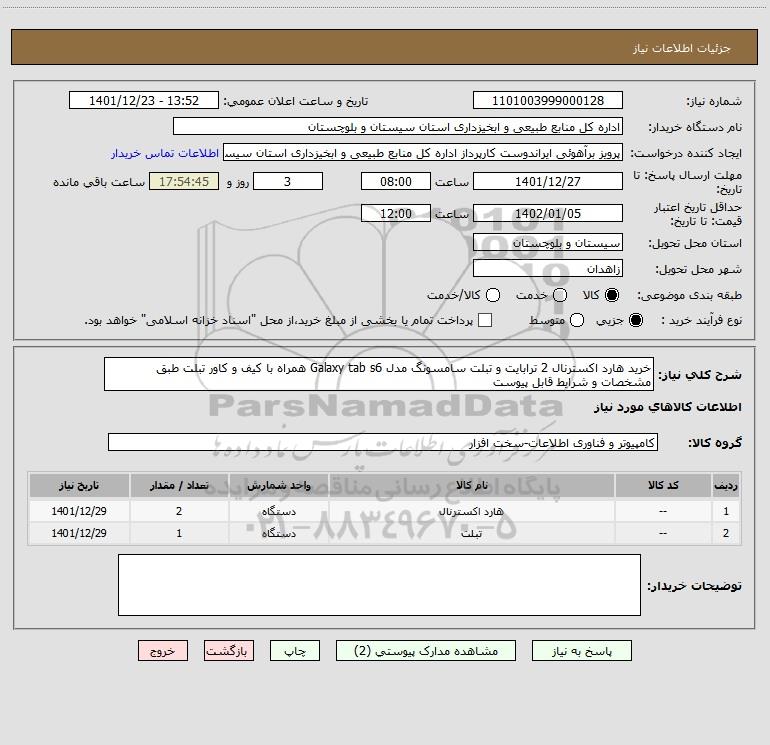Click the هارد اکسترنال item name cell

(471, 511)
